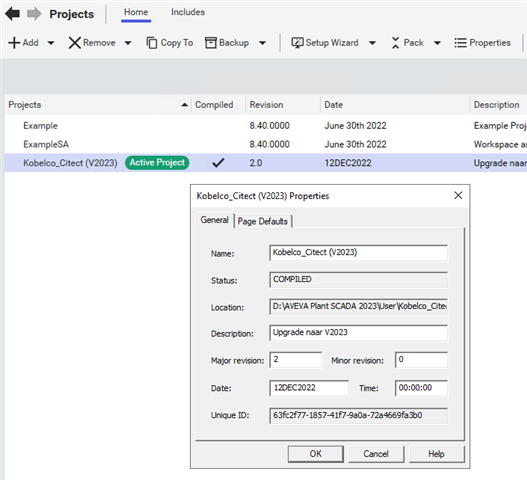527x480 pixels.
Task: Expand the Backup dropdown arrow
Action: click(x=262, y=43)
